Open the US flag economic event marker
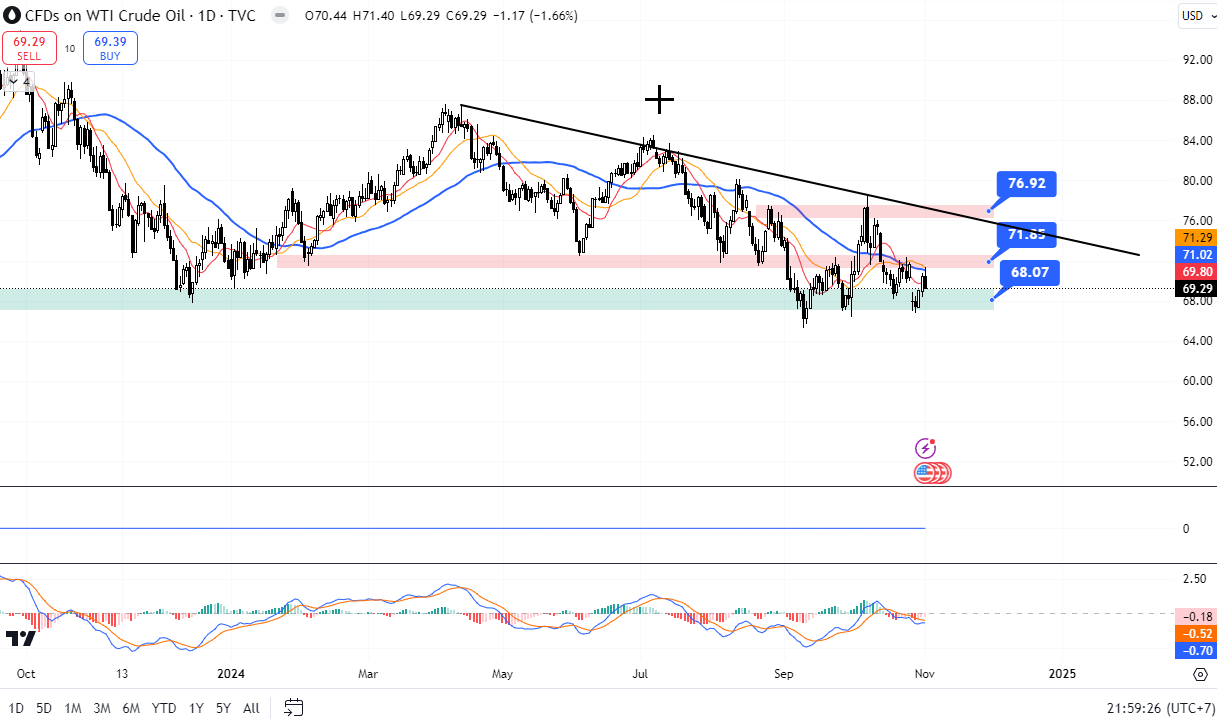 pyautogui.click(x=931, y=473)
